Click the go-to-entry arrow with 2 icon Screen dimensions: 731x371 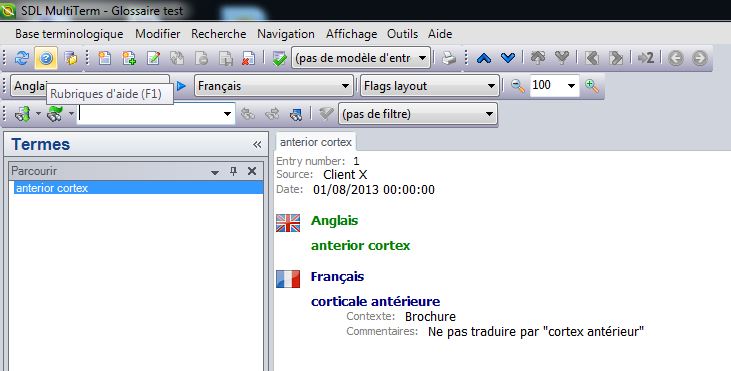pyautogui.click(x=646, y=58)
